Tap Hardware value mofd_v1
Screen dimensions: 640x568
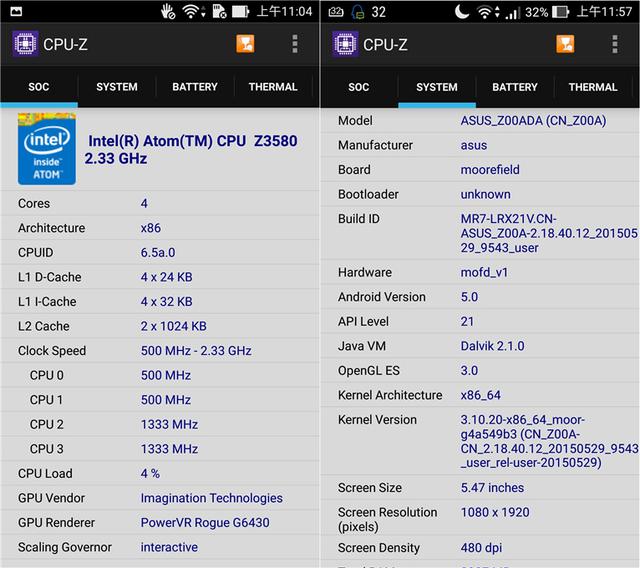(484, 272)
